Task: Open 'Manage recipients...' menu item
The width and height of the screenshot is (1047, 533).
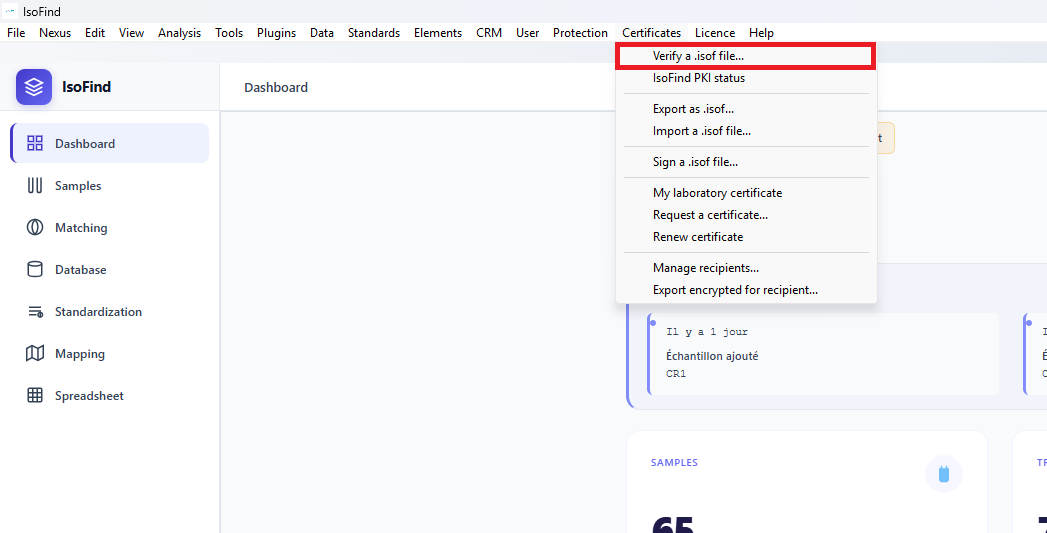Action: 746,268
